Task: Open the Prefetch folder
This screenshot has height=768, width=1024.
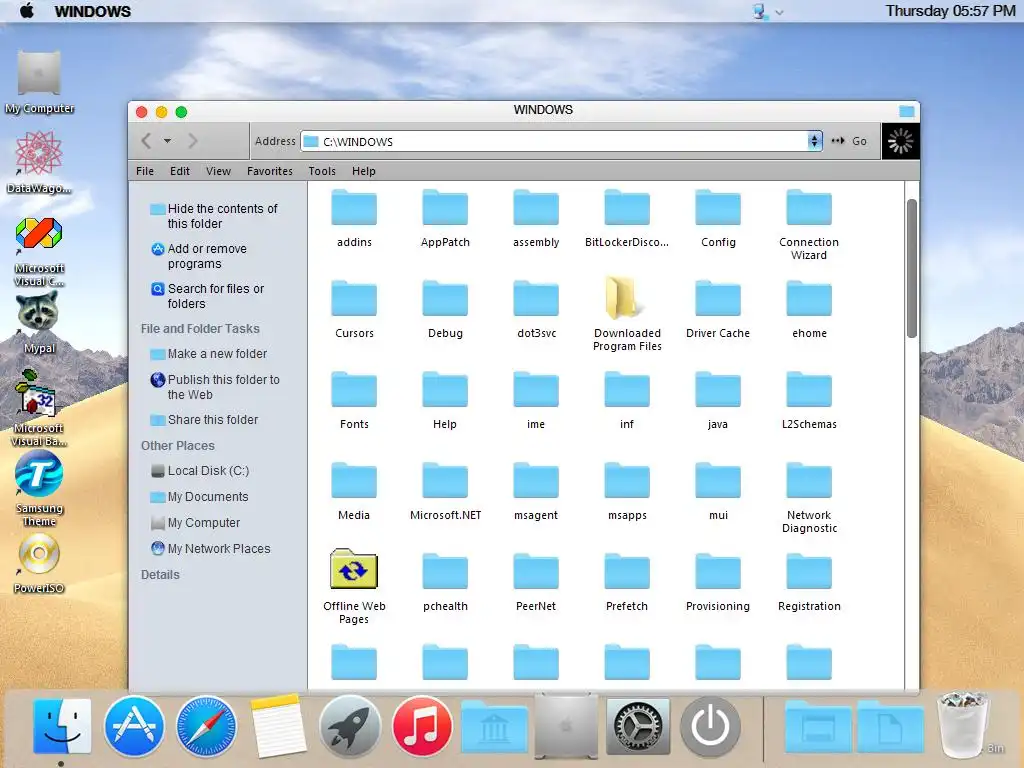Action: pyautogui.click(x=627, y=582)
